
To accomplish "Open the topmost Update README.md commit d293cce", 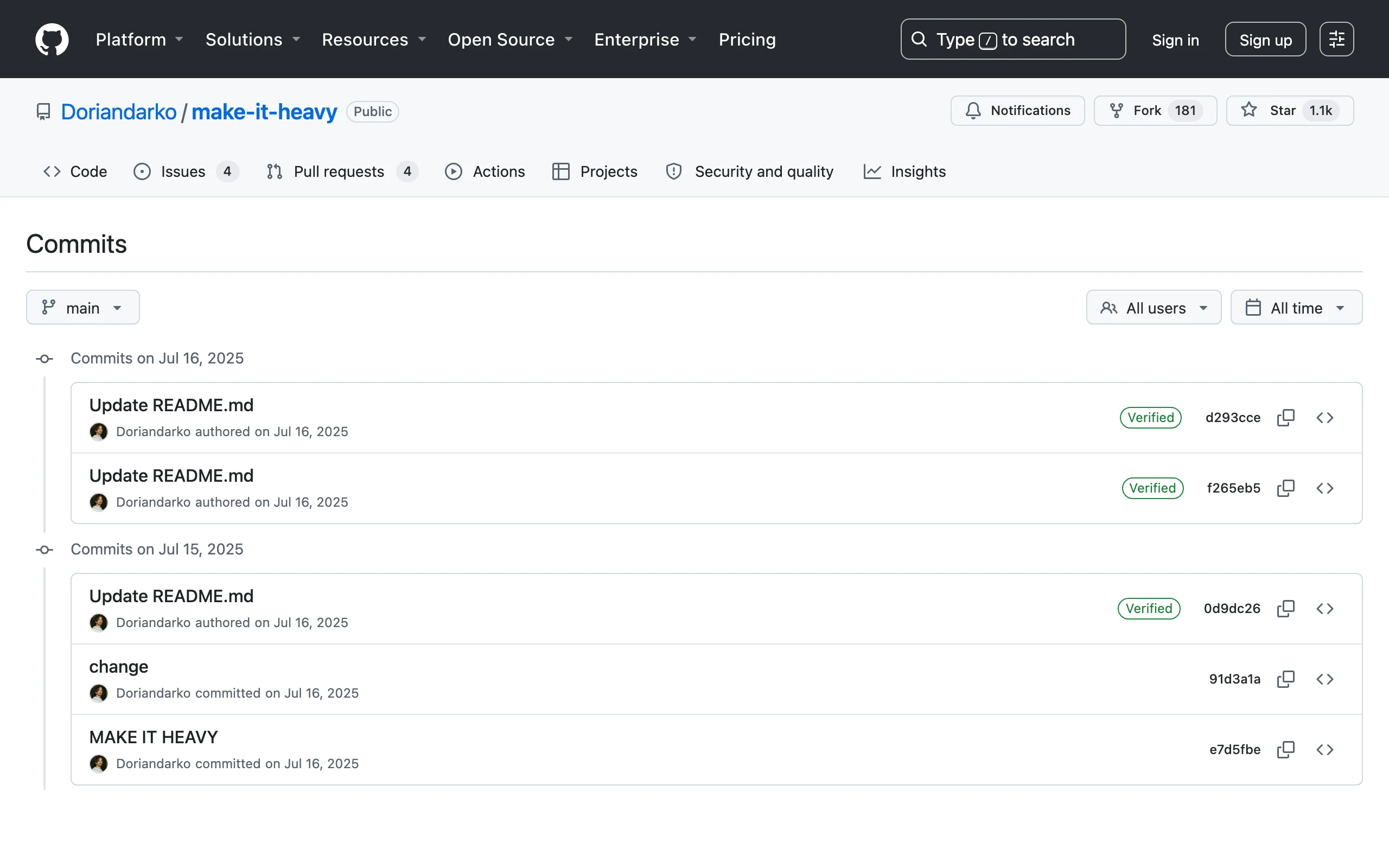I will (x=171, y=405).
